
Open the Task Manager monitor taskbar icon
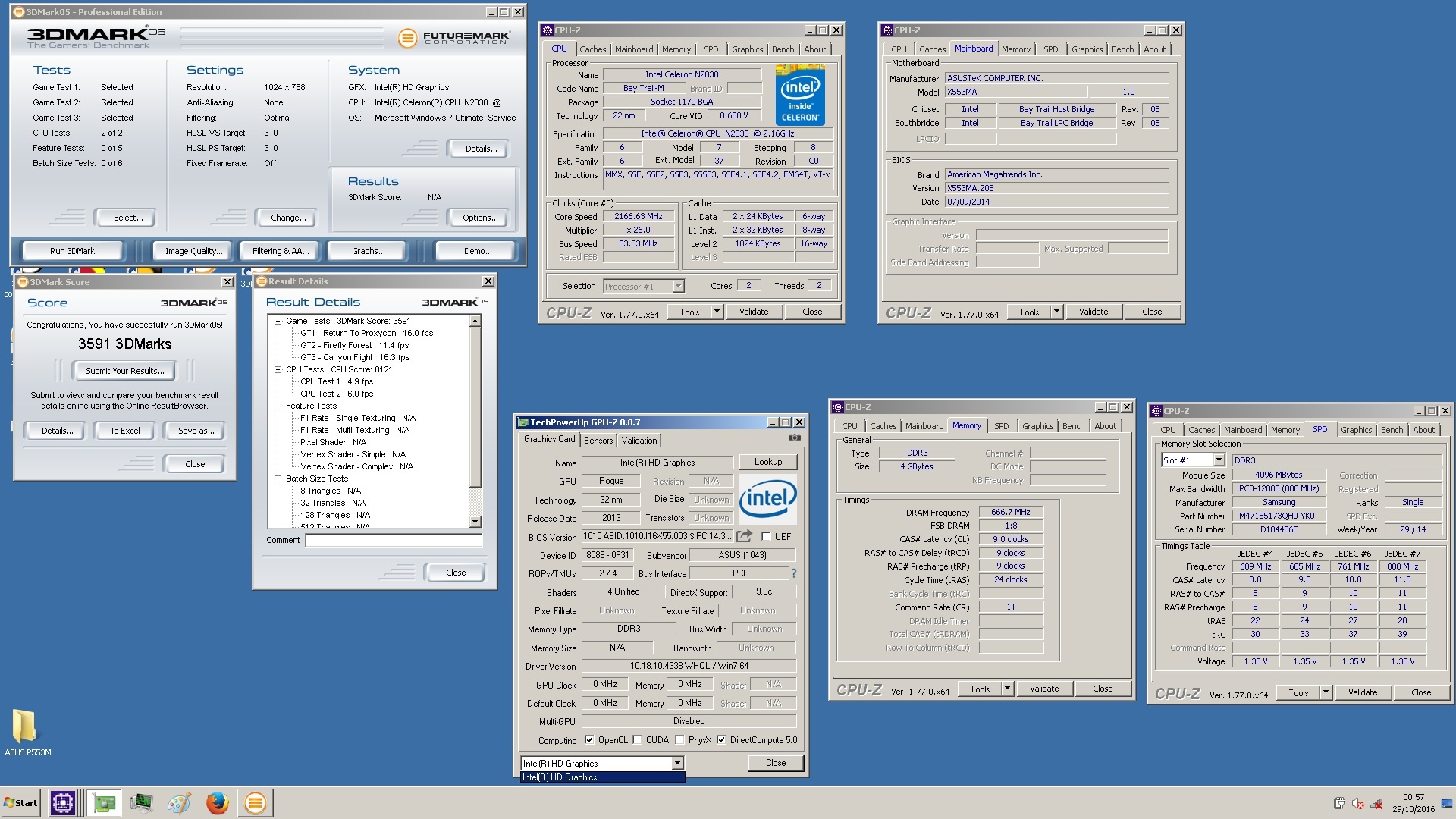point(141,803)
